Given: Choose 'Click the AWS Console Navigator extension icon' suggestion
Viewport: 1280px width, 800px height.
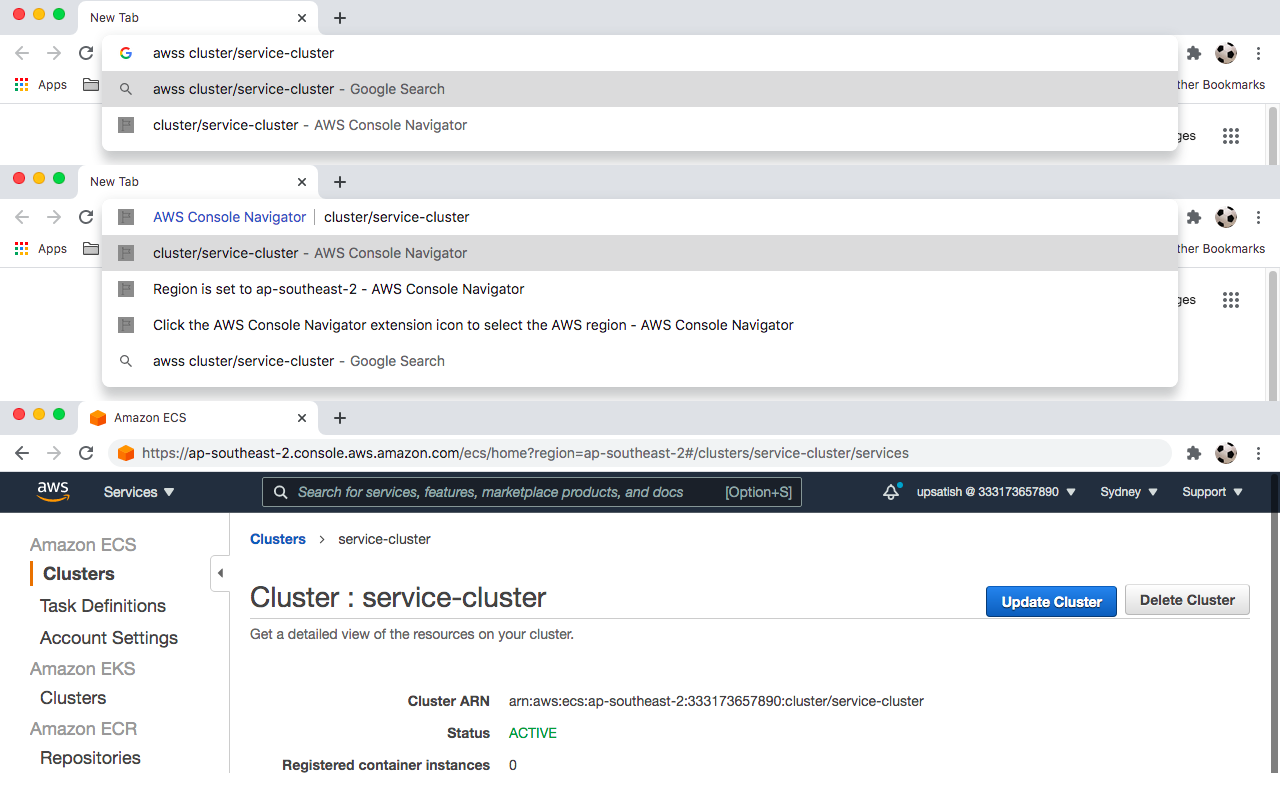Looking at the screenshot, I should [640, 325].
